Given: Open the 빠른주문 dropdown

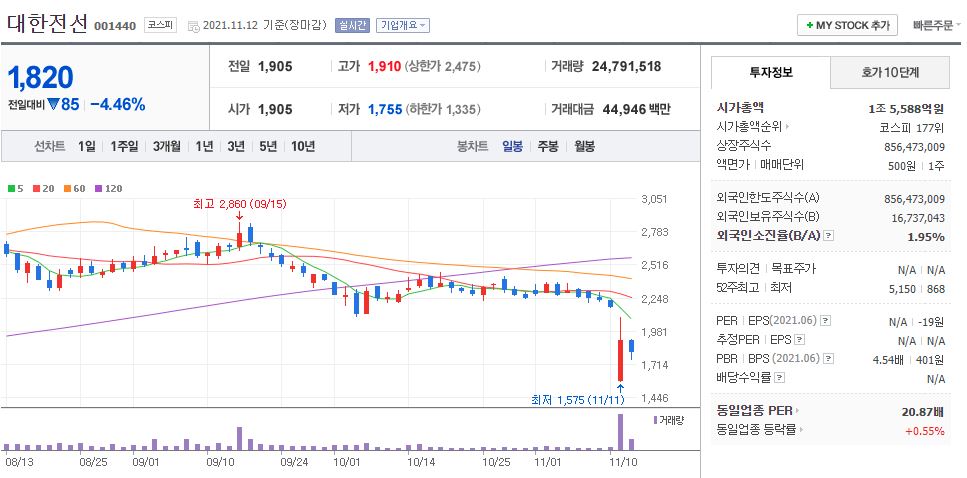Looking at the screenshot, I should (936, 25).
